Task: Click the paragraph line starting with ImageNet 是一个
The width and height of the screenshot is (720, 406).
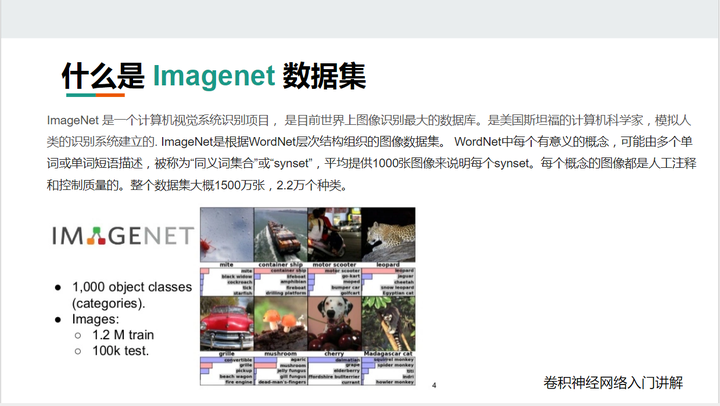Action: [x=369, y=120]
